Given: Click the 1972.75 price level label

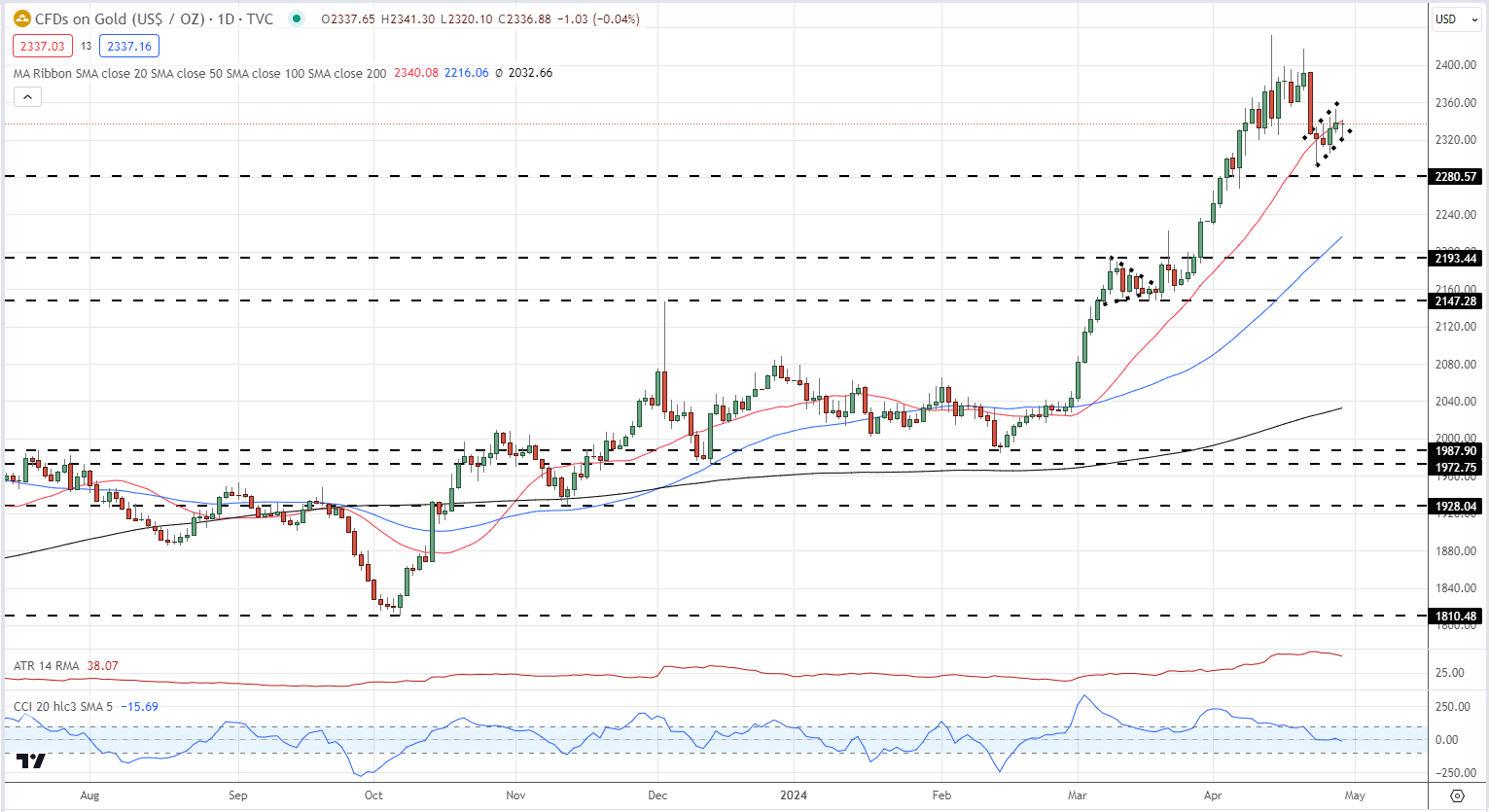Looking at the screenshot, I should pos(1456,468).
